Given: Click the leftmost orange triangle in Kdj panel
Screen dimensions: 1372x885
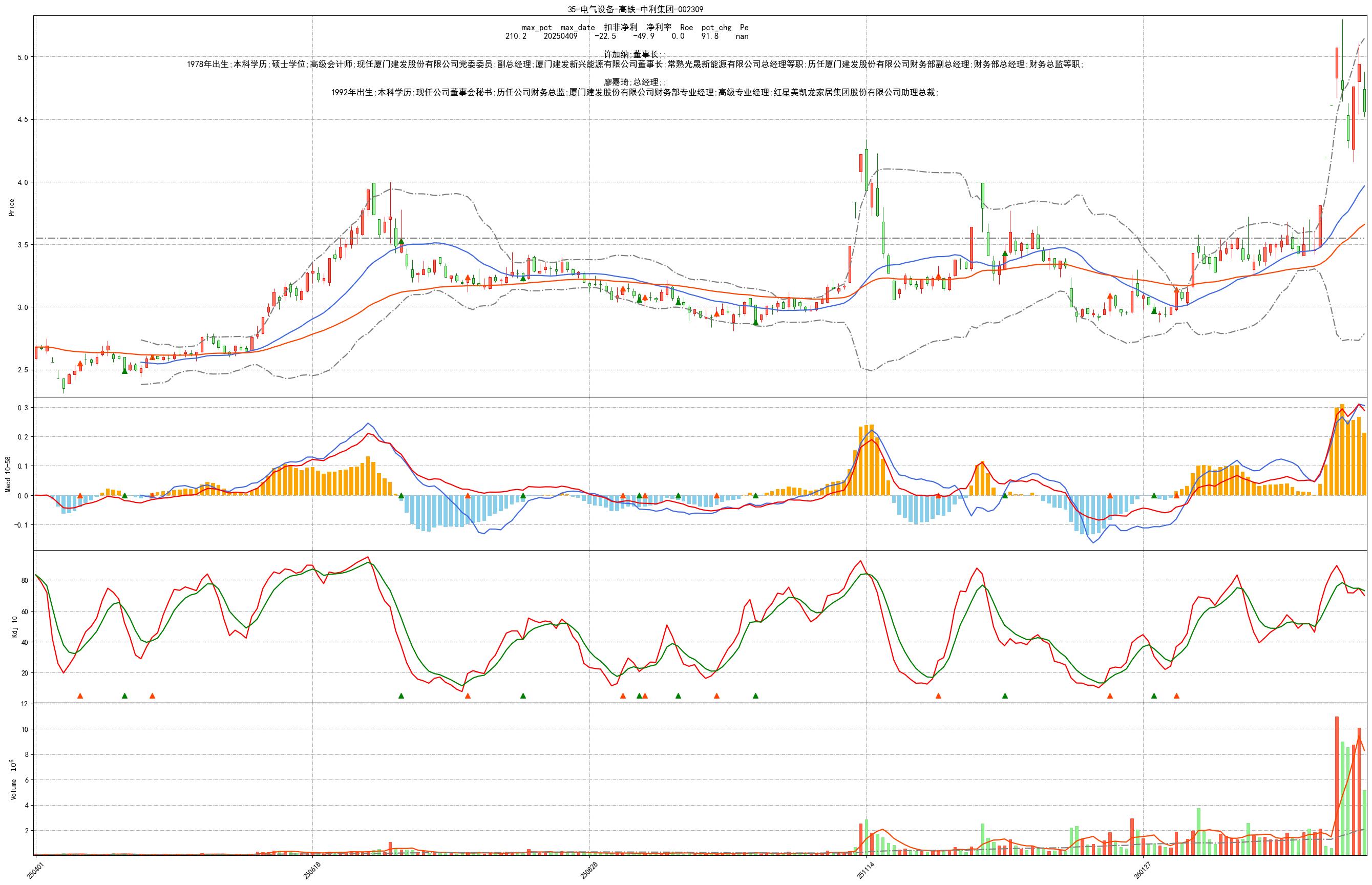Looking at the screenshot, I should [x=80, y=696].
